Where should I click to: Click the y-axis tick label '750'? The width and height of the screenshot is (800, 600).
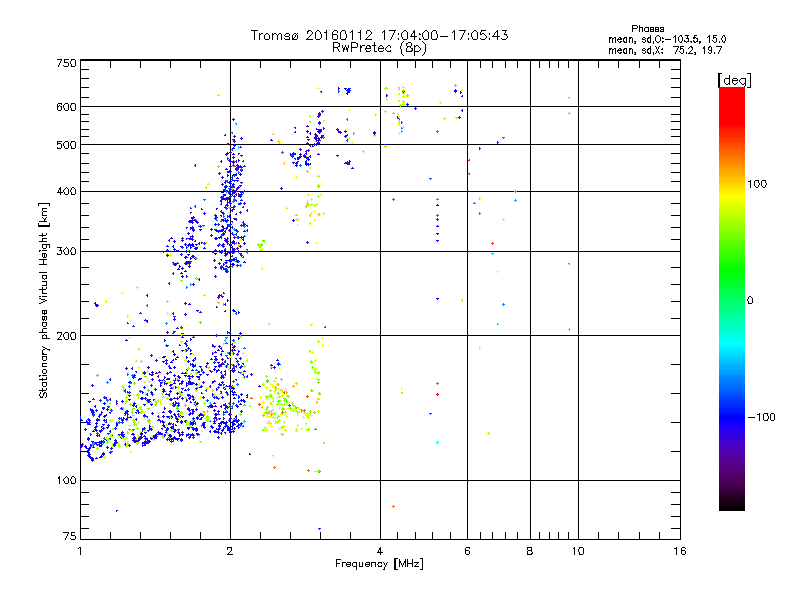tap(66, 63)
